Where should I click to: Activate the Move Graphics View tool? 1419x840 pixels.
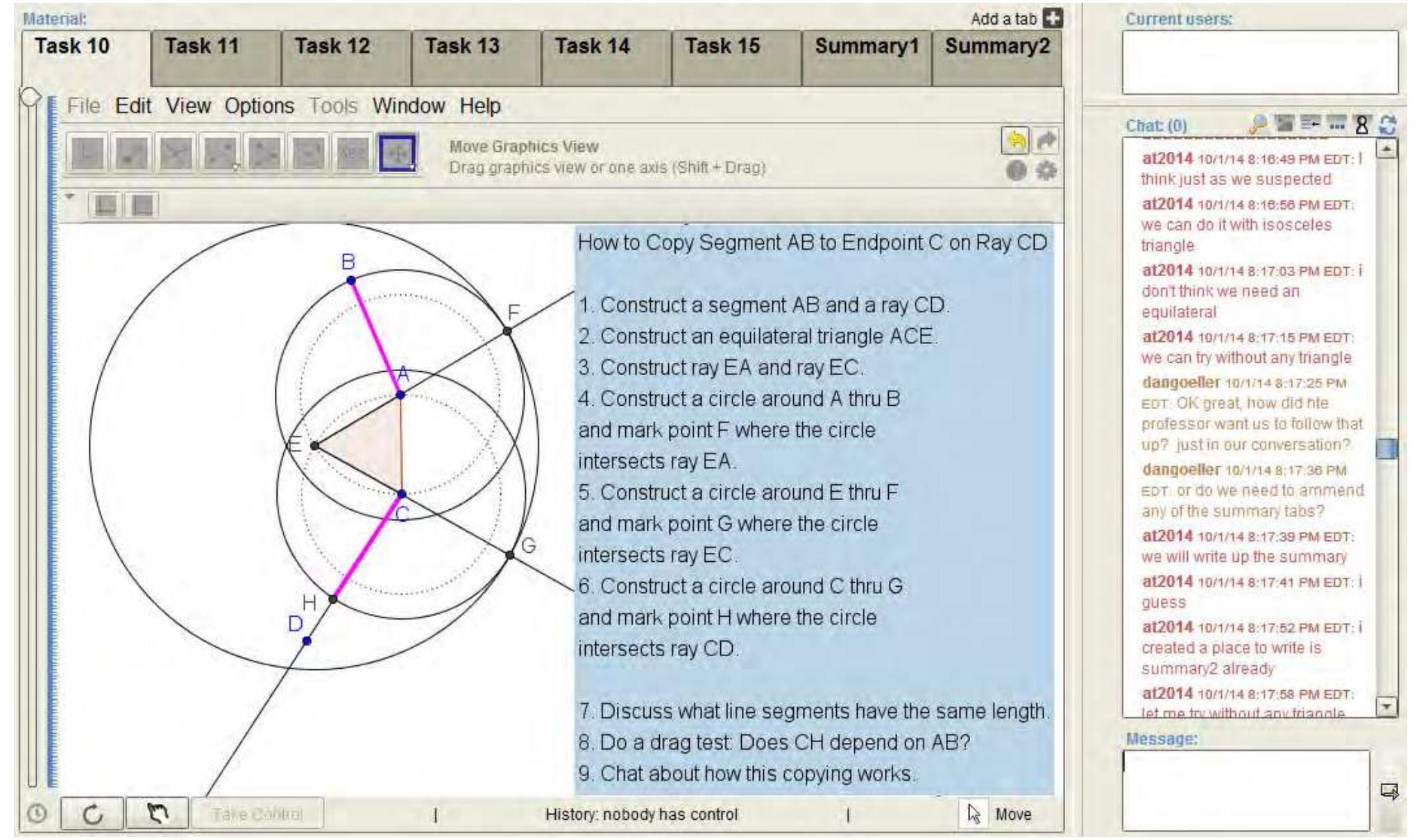pos(397,151)
